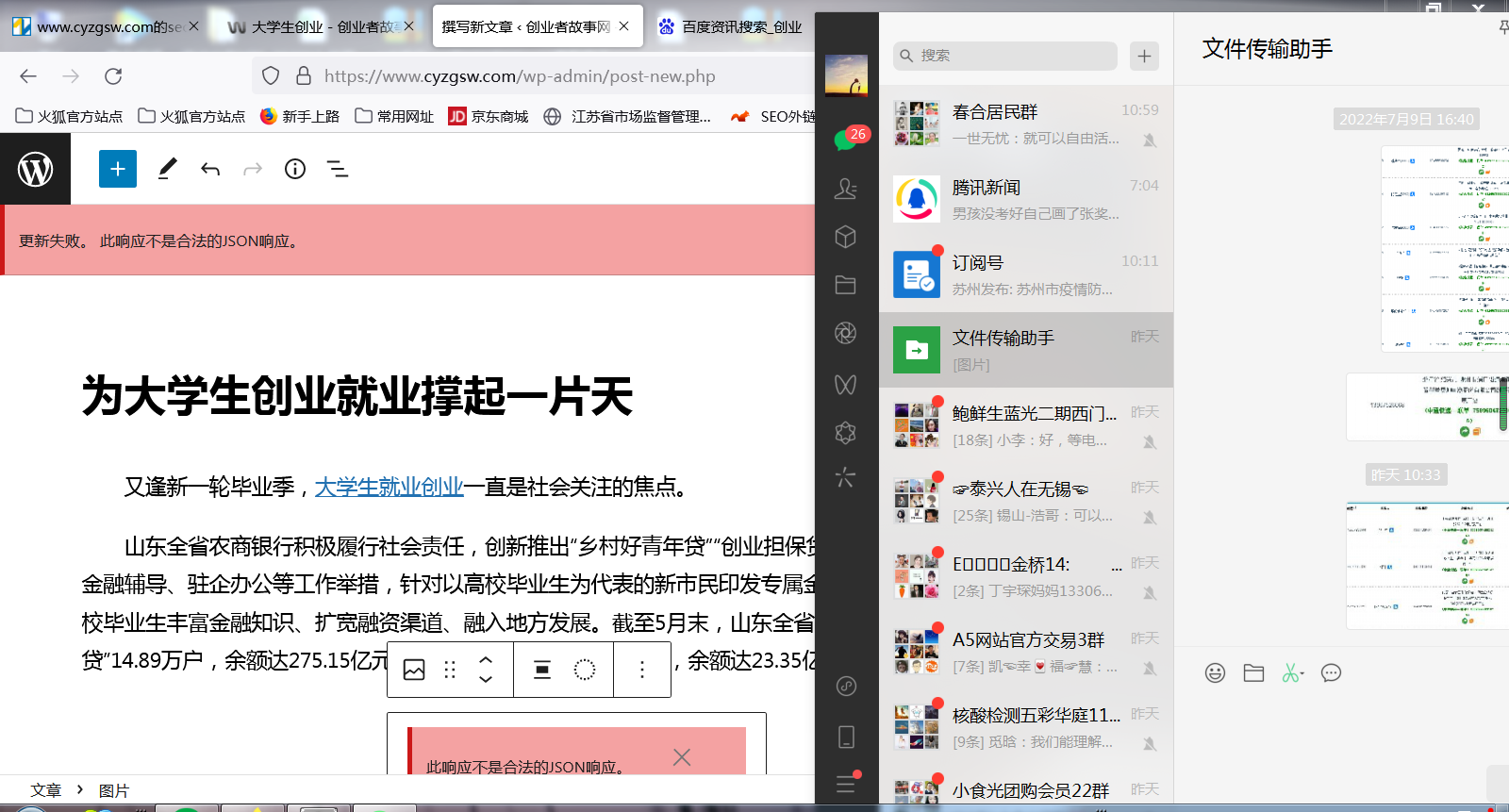Image resolution: width=1509 pixels, height=812 pixels.
Task: Click the WeChat search field
Action: pos(1005,56)
